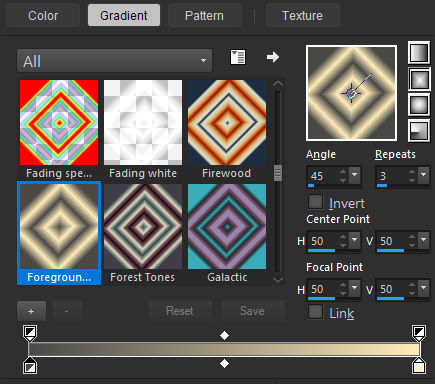
Task: Click the plus add stop button
Action: [x=31, y=311]
